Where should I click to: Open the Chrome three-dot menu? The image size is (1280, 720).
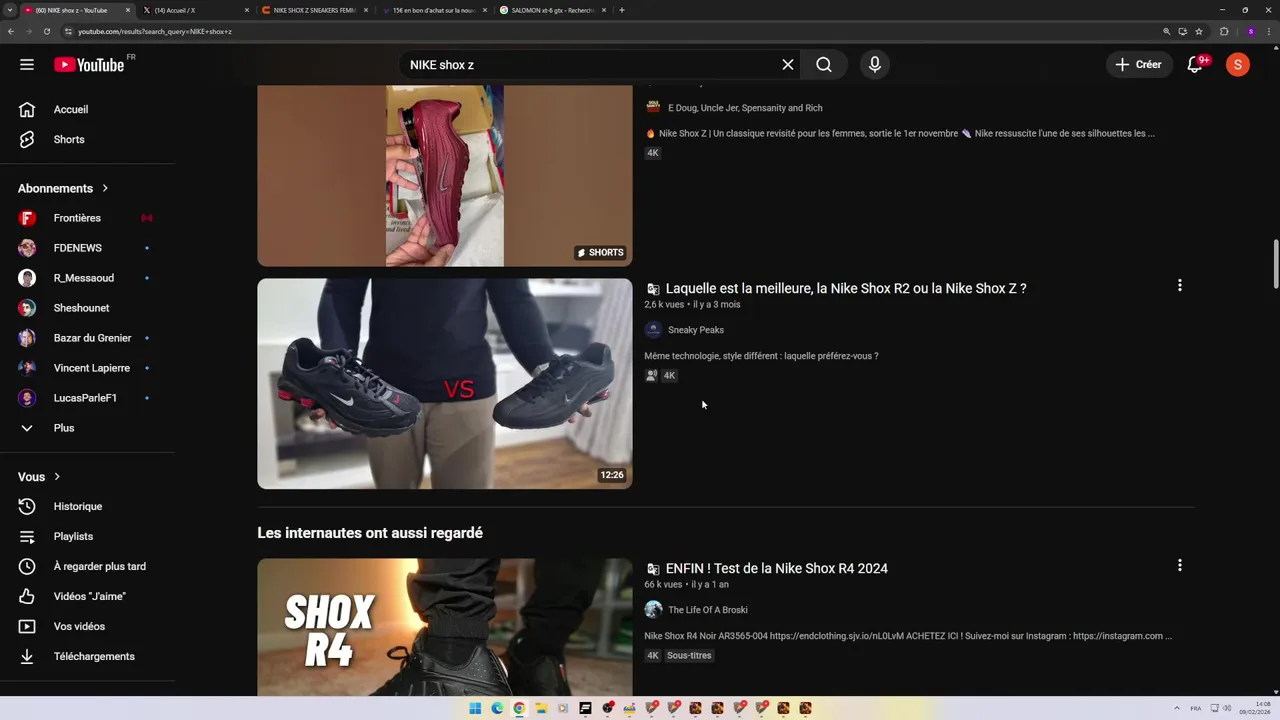(1270, 31)
